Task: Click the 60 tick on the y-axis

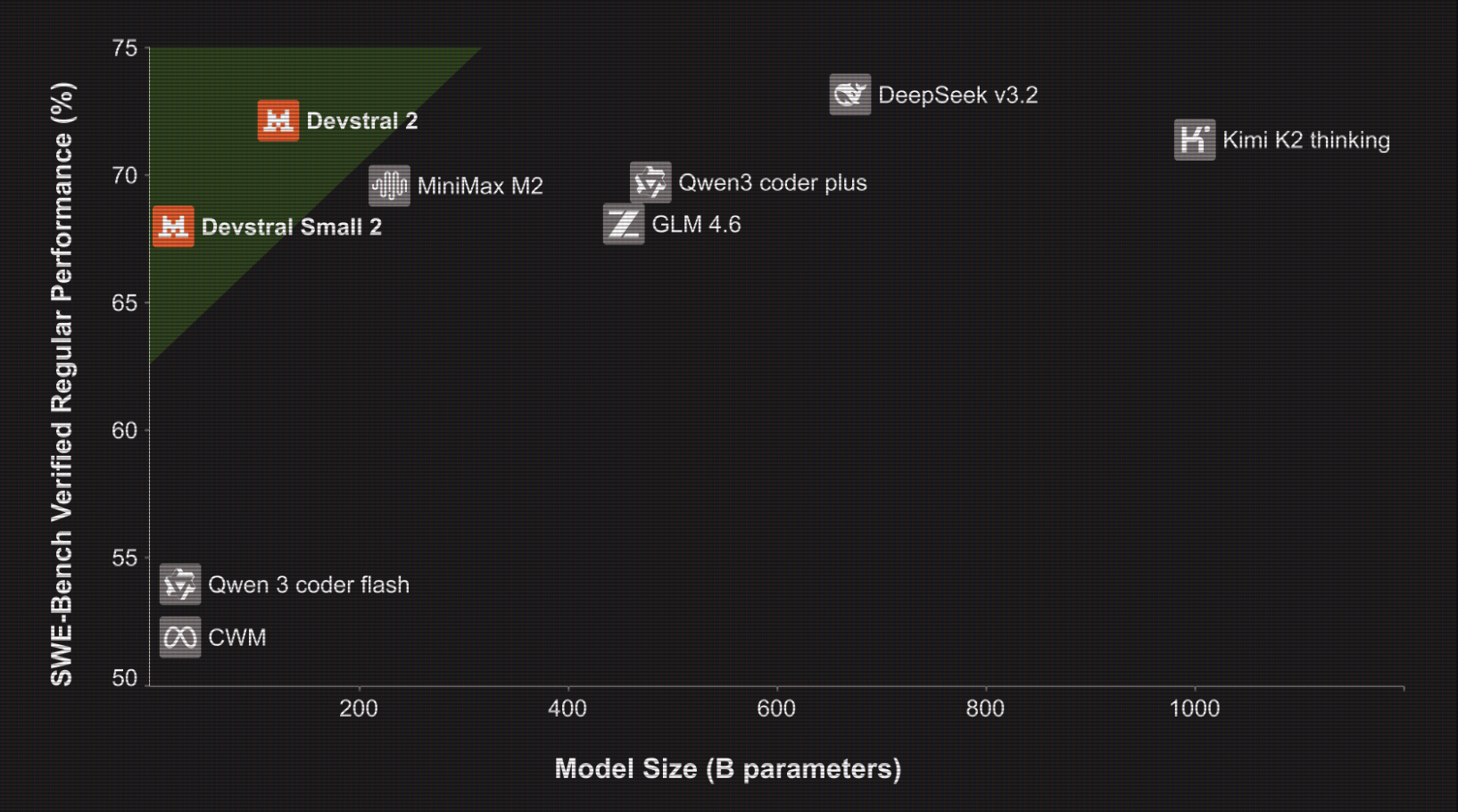Action: coord(125,431)
